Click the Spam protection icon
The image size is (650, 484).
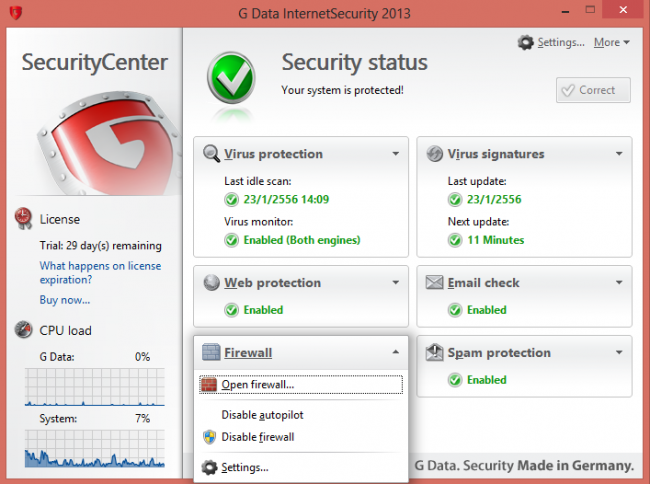[x=435, y=353]
